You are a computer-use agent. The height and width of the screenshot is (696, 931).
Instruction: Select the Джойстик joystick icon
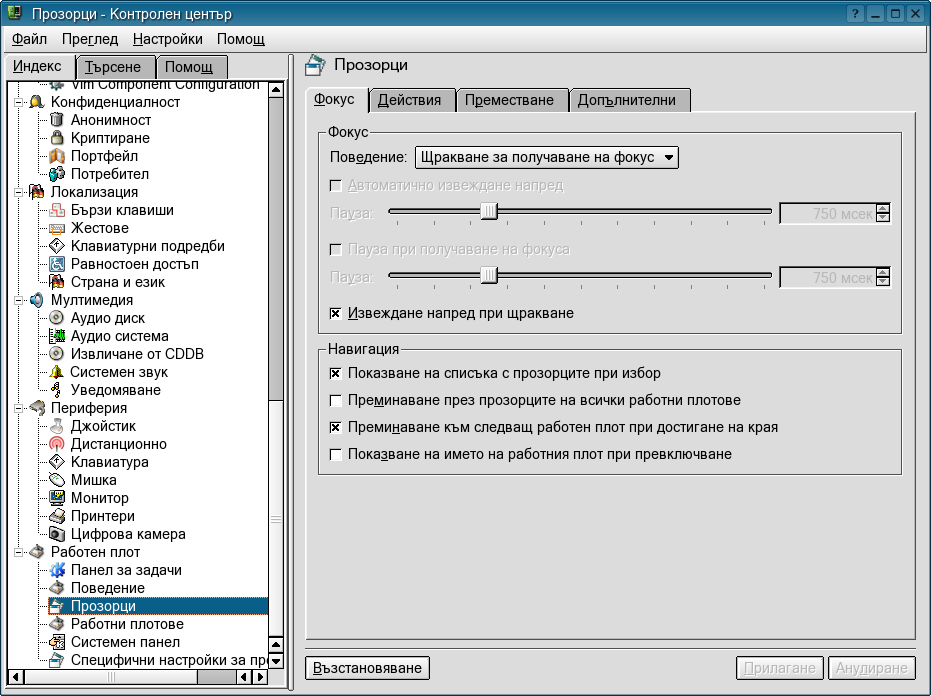pos(57,426)
